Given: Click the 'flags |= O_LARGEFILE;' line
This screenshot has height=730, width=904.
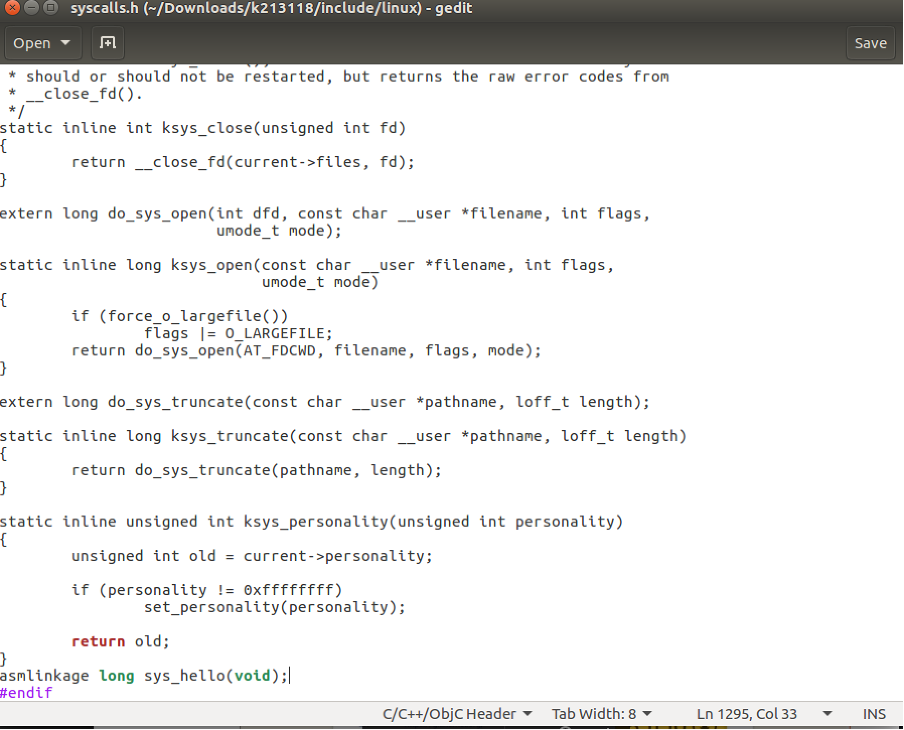Looking at the screenshot, I should (x=238, y=333).
